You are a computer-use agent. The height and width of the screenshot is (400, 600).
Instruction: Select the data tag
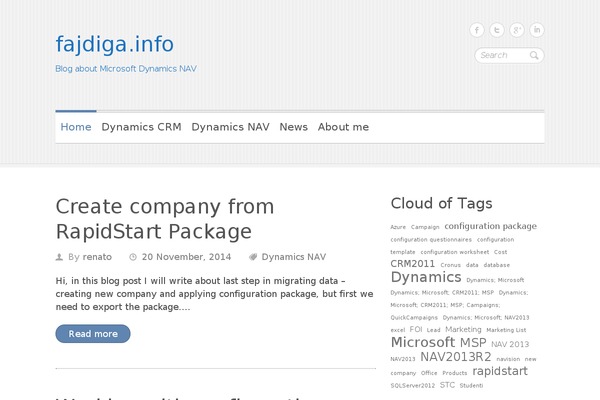pyautogui.click(x=472, y=265)
